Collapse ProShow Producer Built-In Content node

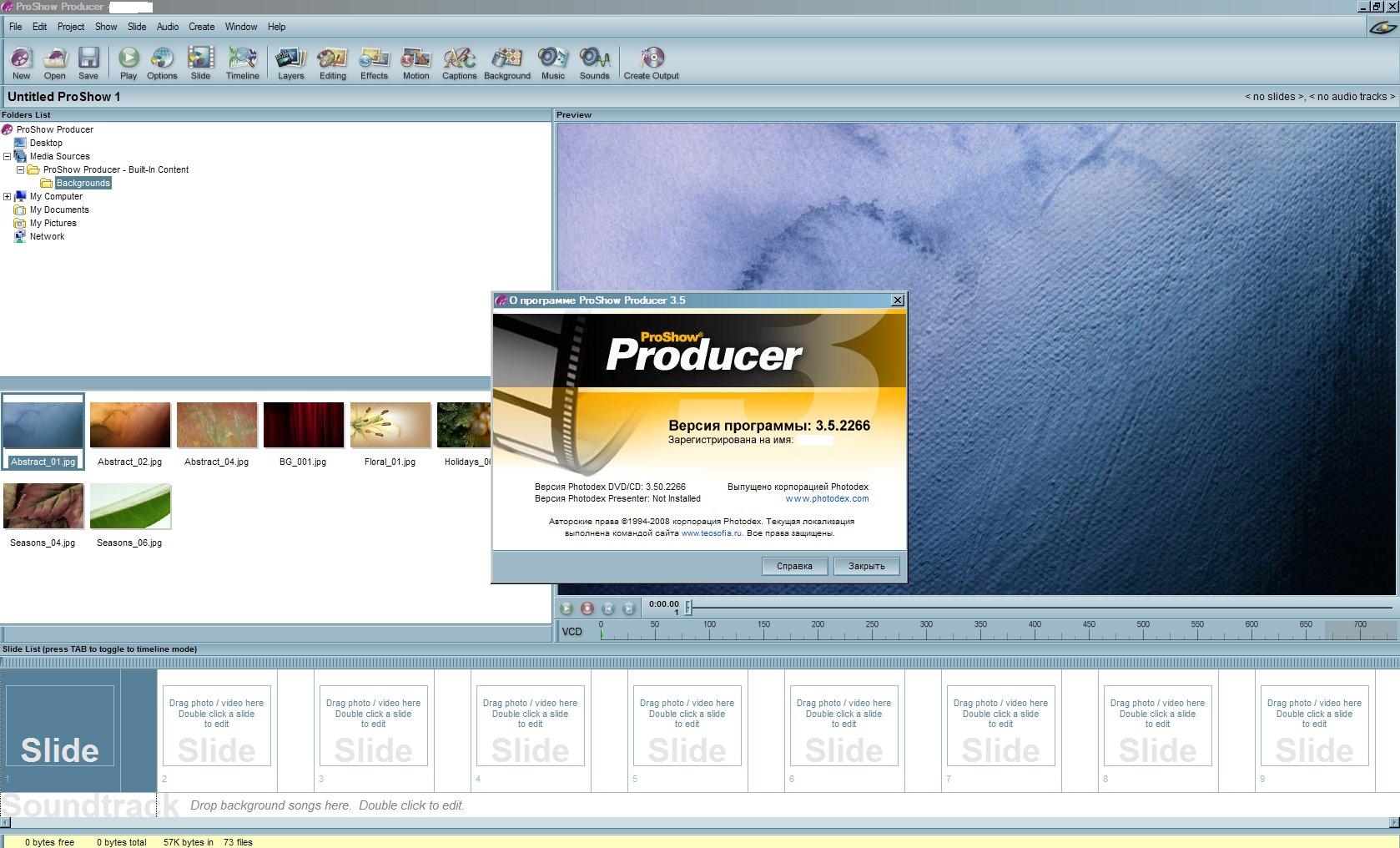click(21, 169)
